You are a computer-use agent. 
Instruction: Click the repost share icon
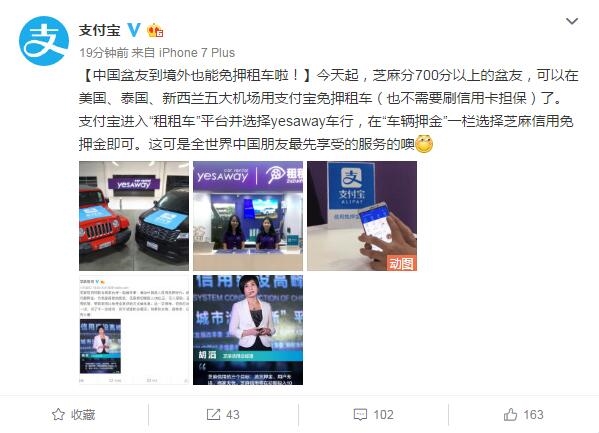coord(214,415)
